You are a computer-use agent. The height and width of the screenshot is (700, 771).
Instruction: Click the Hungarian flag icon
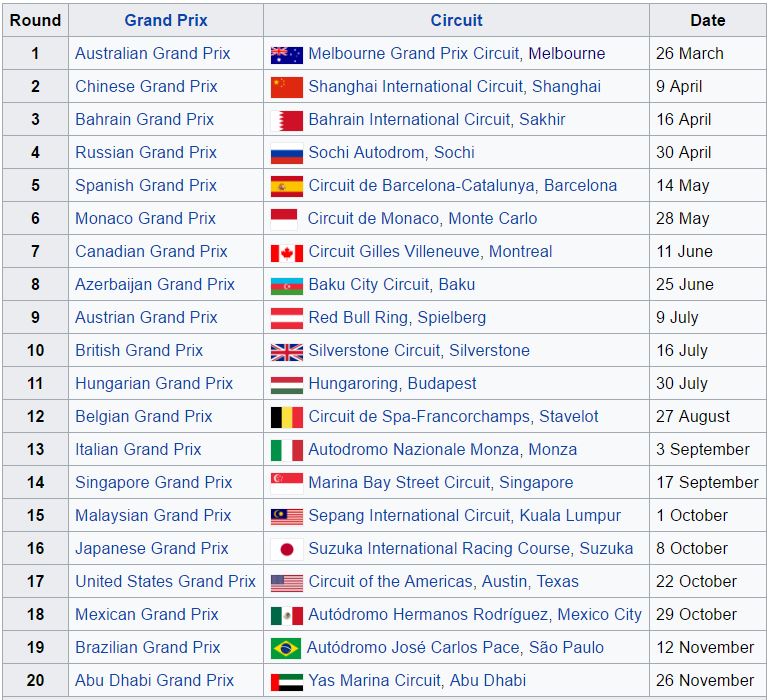click(x=287, y=385)
